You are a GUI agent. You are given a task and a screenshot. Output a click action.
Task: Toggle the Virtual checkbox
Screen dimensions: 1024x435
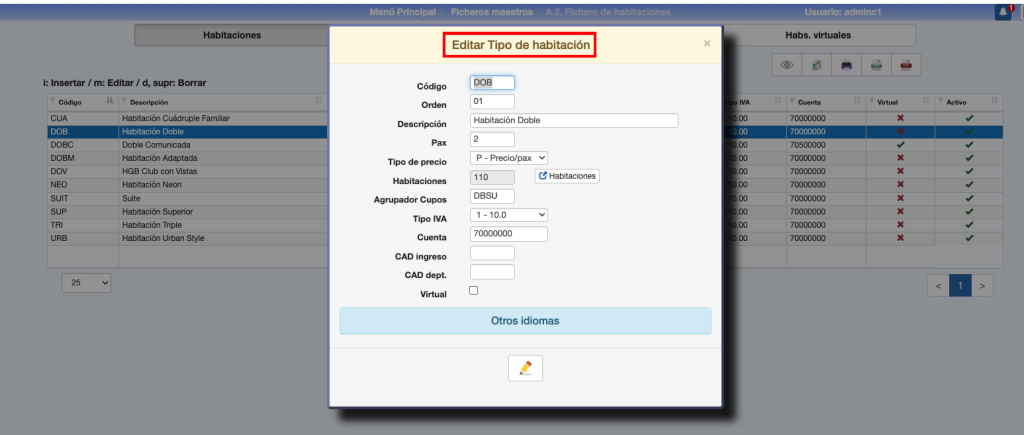tap(474, 291)
